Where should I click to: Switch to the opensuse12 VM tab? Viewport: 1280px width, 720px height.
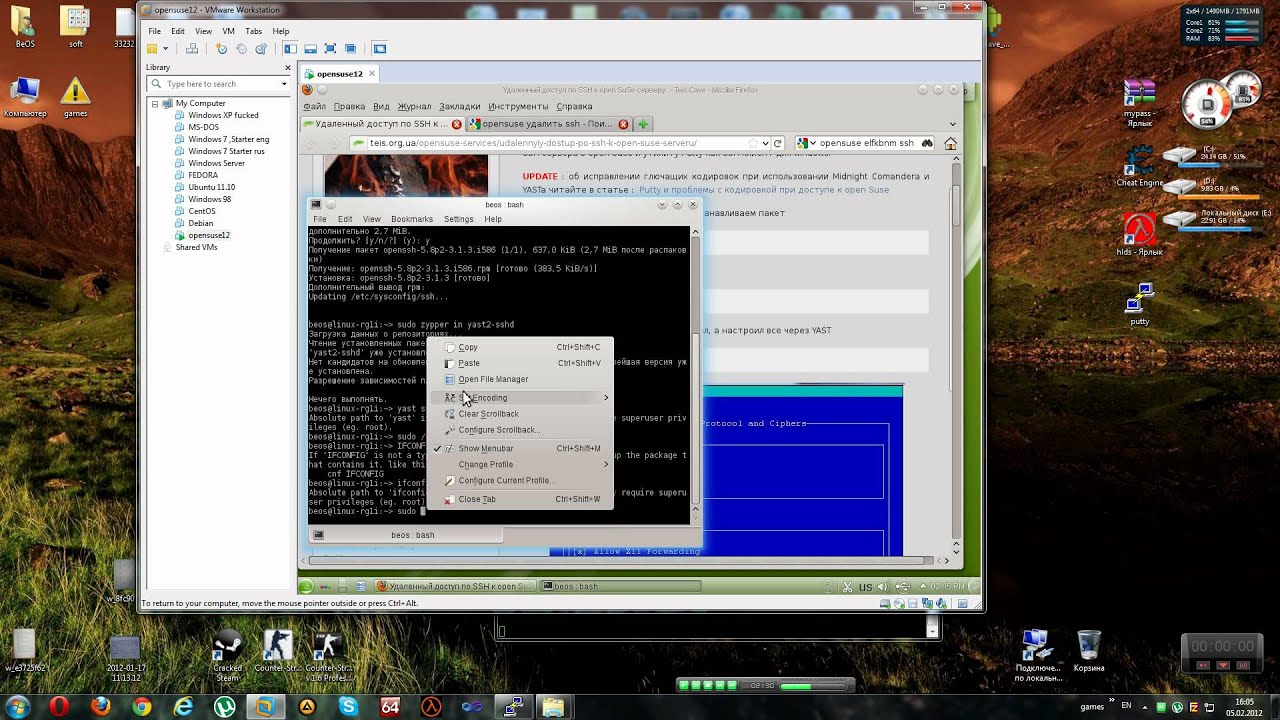[x=340, y=74]
